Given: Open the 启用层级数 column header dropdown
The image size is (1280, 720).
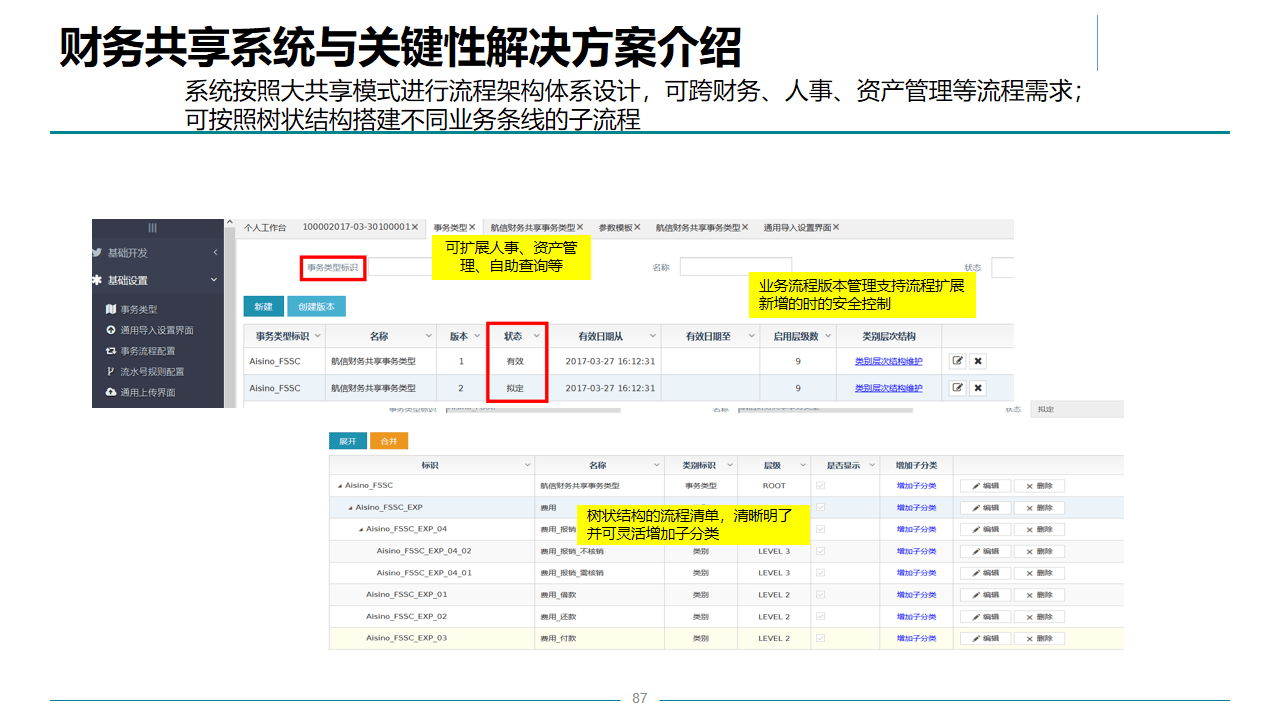Looking at the screenshot, I should (x=828, y=336).
